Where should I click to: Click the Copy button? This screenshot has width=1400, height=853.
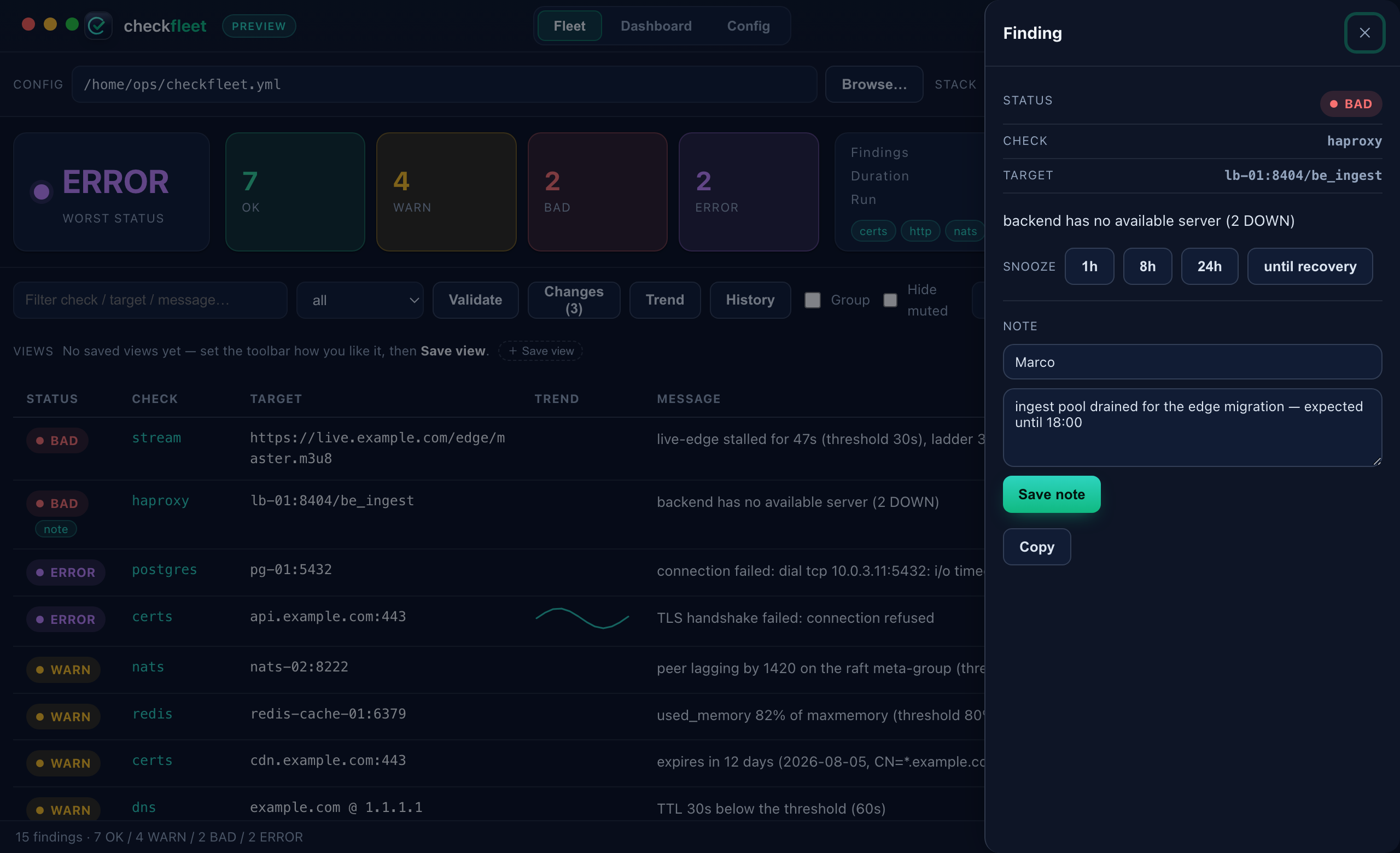pyautogui.click(x=1036, y=546)
